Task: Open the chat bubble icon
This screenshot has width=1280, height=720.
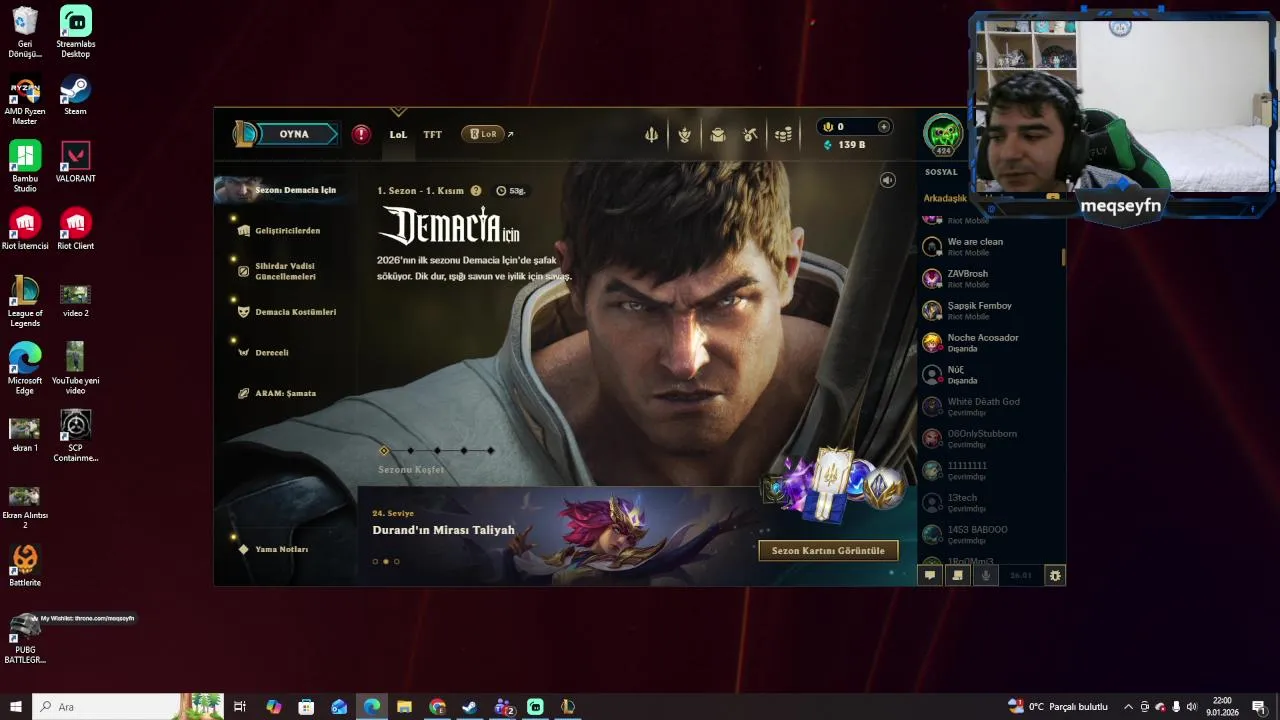Action: click(930, 575)
